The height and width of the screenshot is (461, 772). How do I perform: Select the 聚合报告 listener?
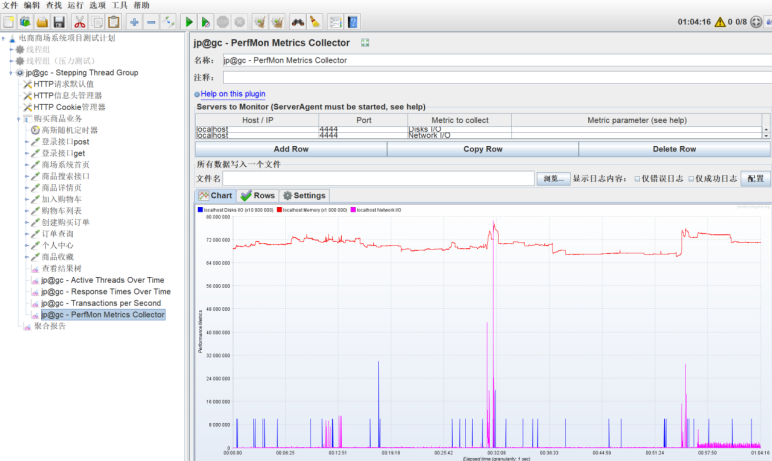50,326
